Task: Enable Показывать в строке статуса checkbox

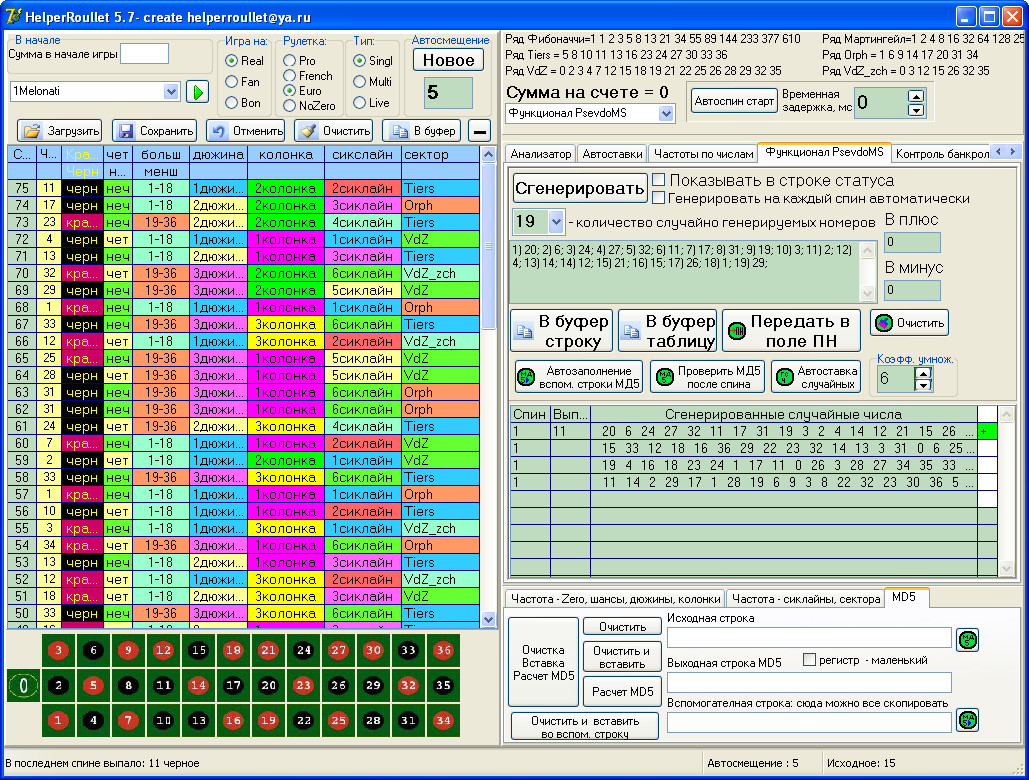Action: click(x=659, y=180)
